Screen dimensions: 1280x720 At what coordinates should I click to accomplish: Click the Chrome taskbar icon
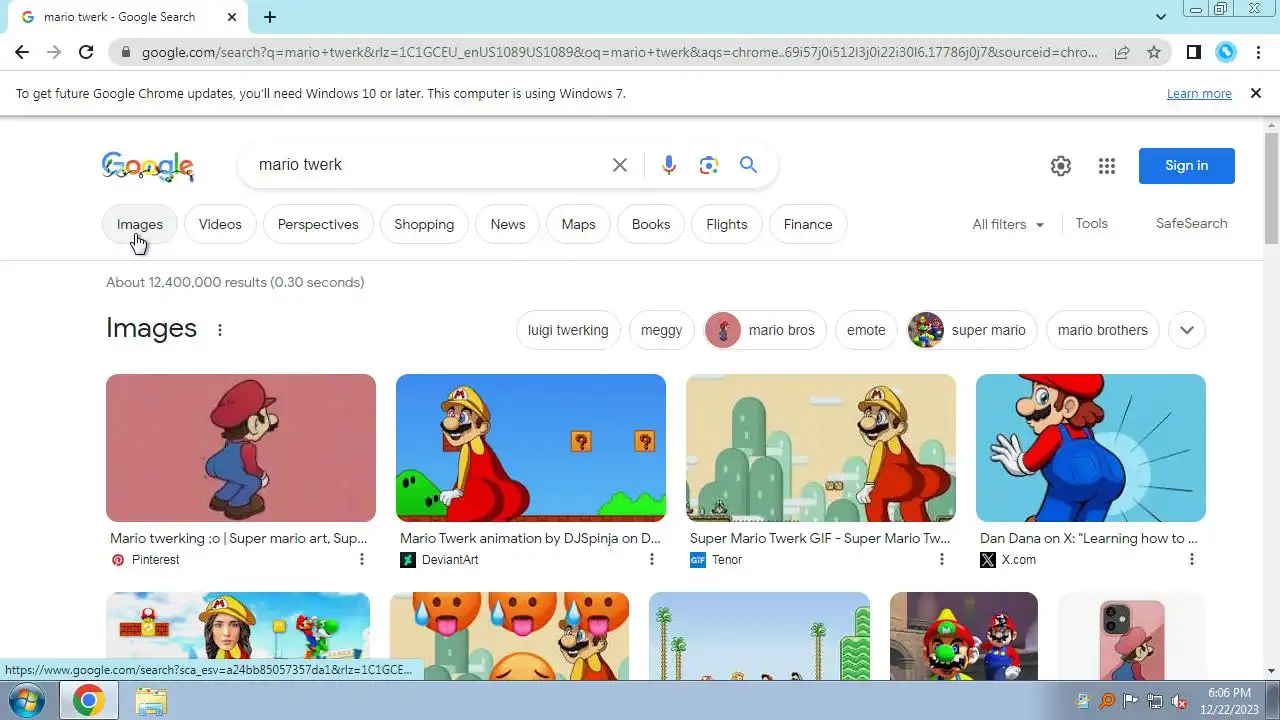pyautogui.click(x=88, y=701)
